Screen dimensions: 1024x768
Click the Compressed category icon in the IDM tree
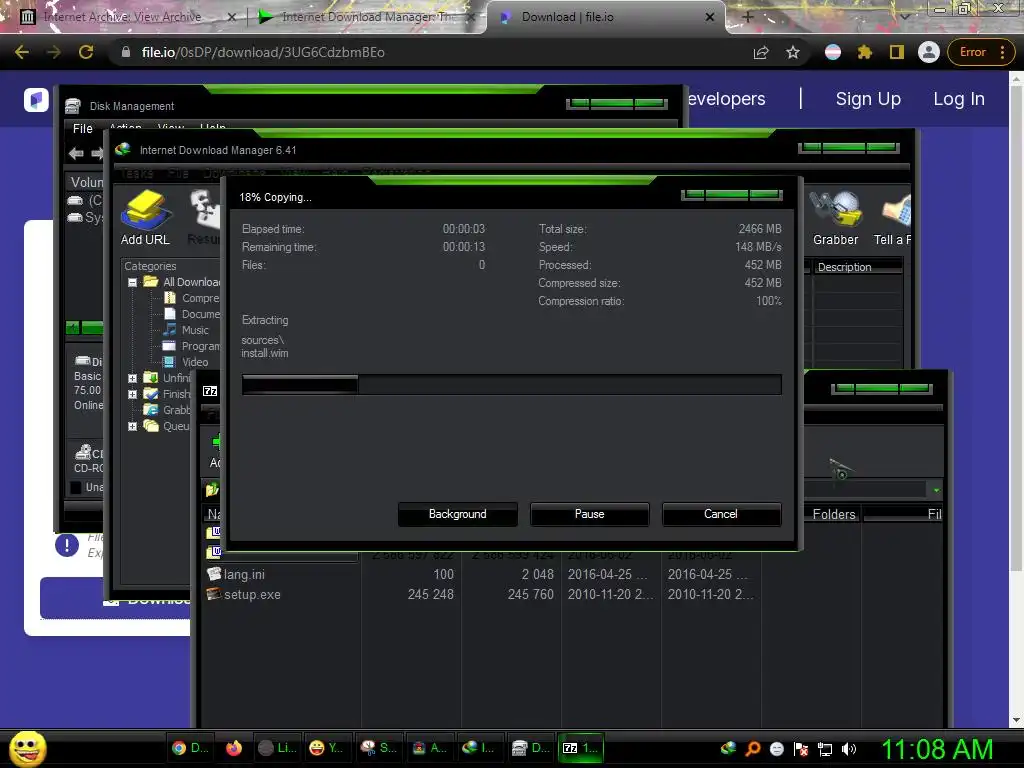coord(170,298)
